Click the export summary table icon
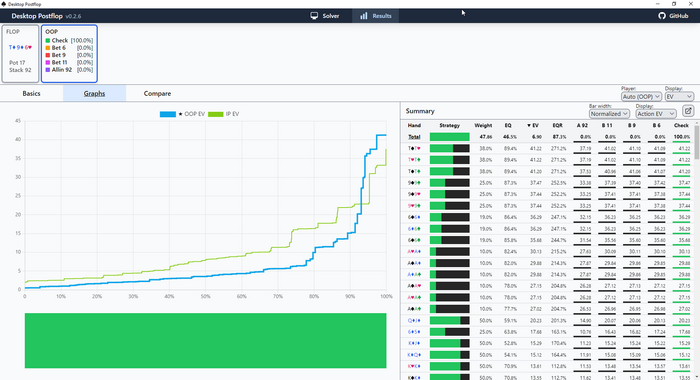The image size is (700, 380). [688, 111]
